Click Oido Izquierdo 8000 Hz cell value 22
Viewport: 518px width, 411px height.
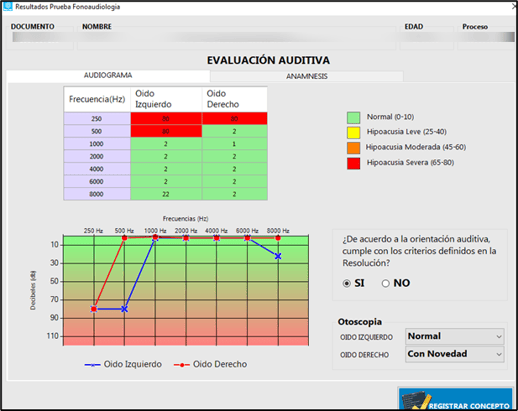coord(166,194)
